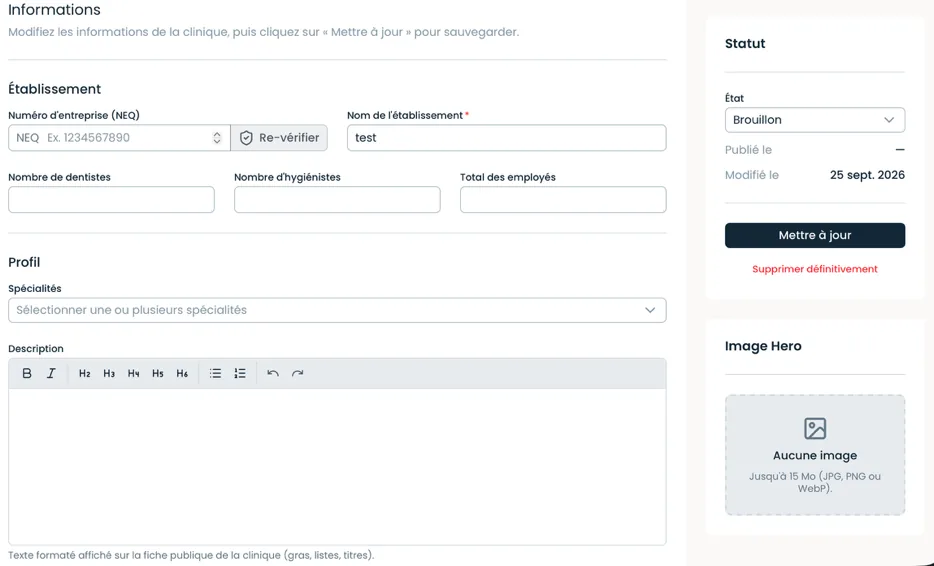Apply H3 heading style
This screenshot has height=566, width=934.
tap(109, 374)
